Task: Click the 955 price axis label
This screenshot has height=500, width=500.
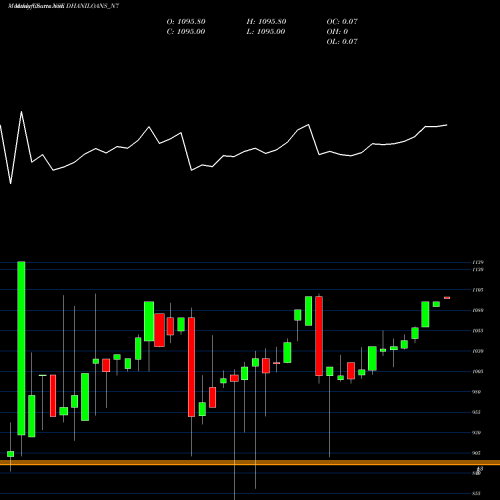Action: pyautogui.click(x=477, y=412)
